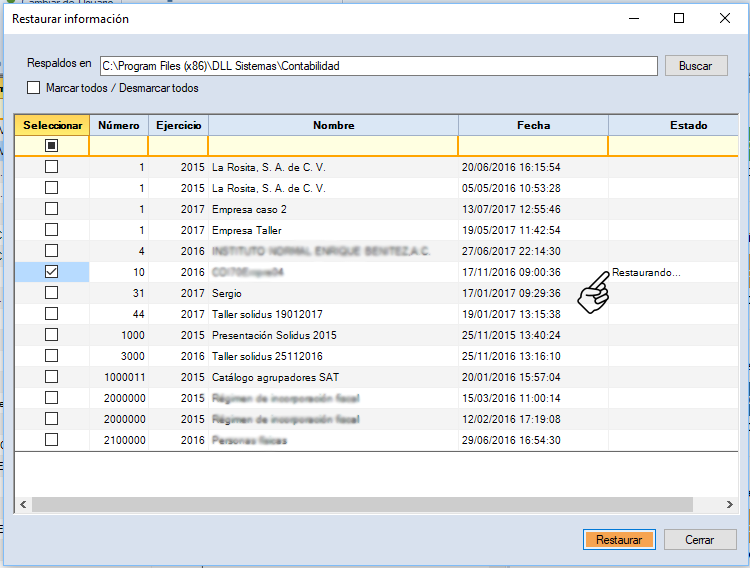Click the Nombre column header

click(333, 126)
